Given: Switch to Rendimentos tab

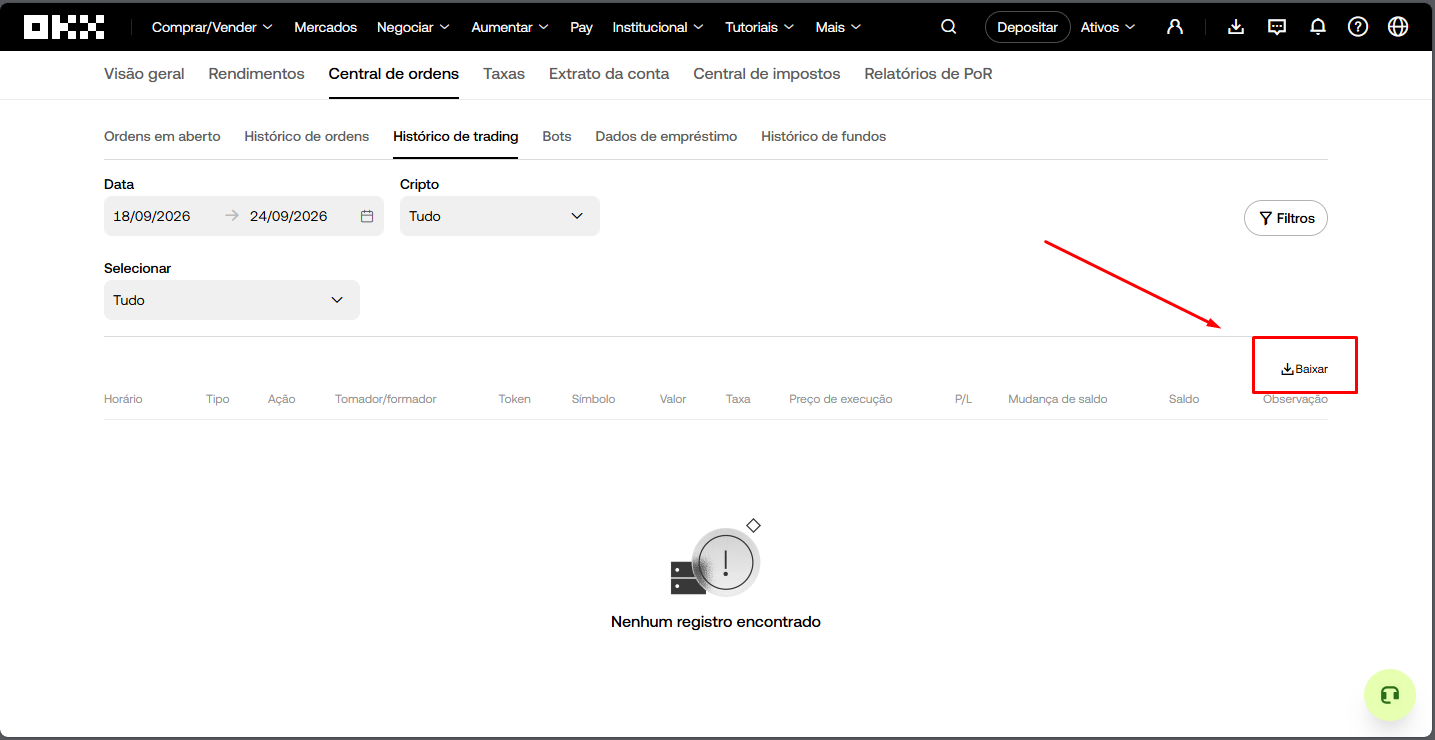Looking at the screenshot, I should [x=256, y=74].
